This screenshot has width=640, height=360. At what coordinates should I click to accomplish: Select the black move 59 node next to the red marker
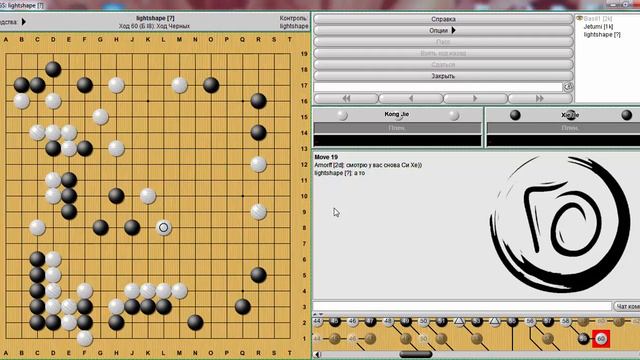point(583,339)
